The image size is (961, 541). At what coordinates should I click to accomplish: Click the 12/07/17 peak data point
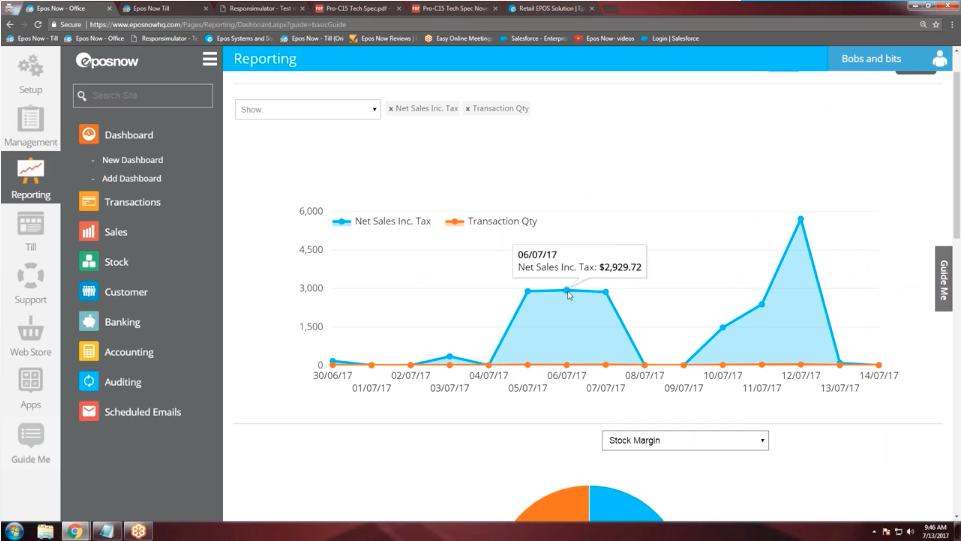[800, 219]
